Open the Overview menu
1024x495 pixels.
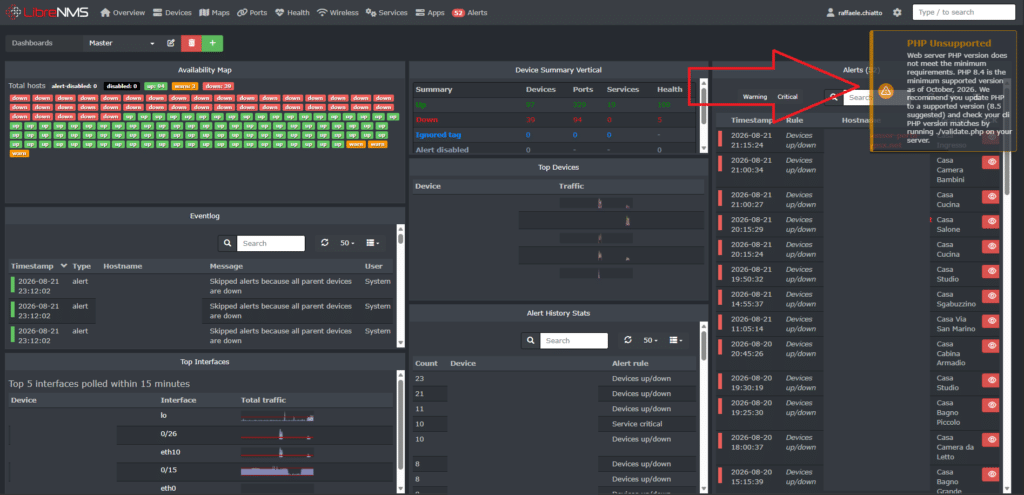(x=123, y=12)
